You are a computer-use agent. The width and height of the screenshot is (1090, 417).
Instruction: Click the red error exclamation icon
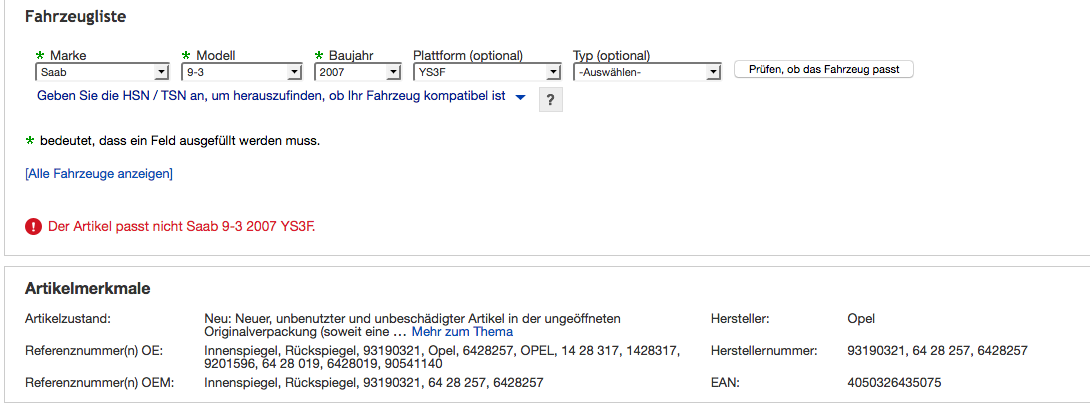tap(33, 227)
